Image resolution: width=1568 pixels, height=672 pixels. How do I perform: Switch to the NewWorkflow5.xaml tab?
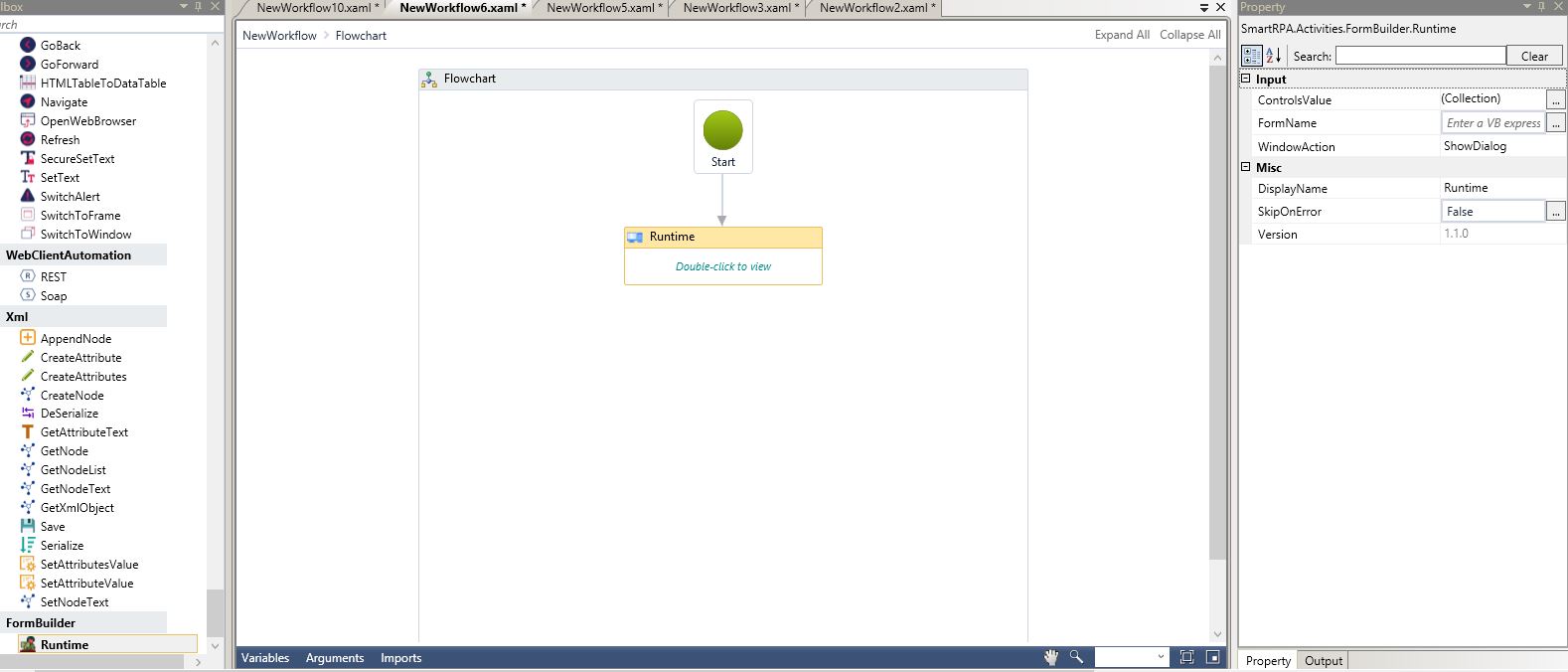[600, 8]
